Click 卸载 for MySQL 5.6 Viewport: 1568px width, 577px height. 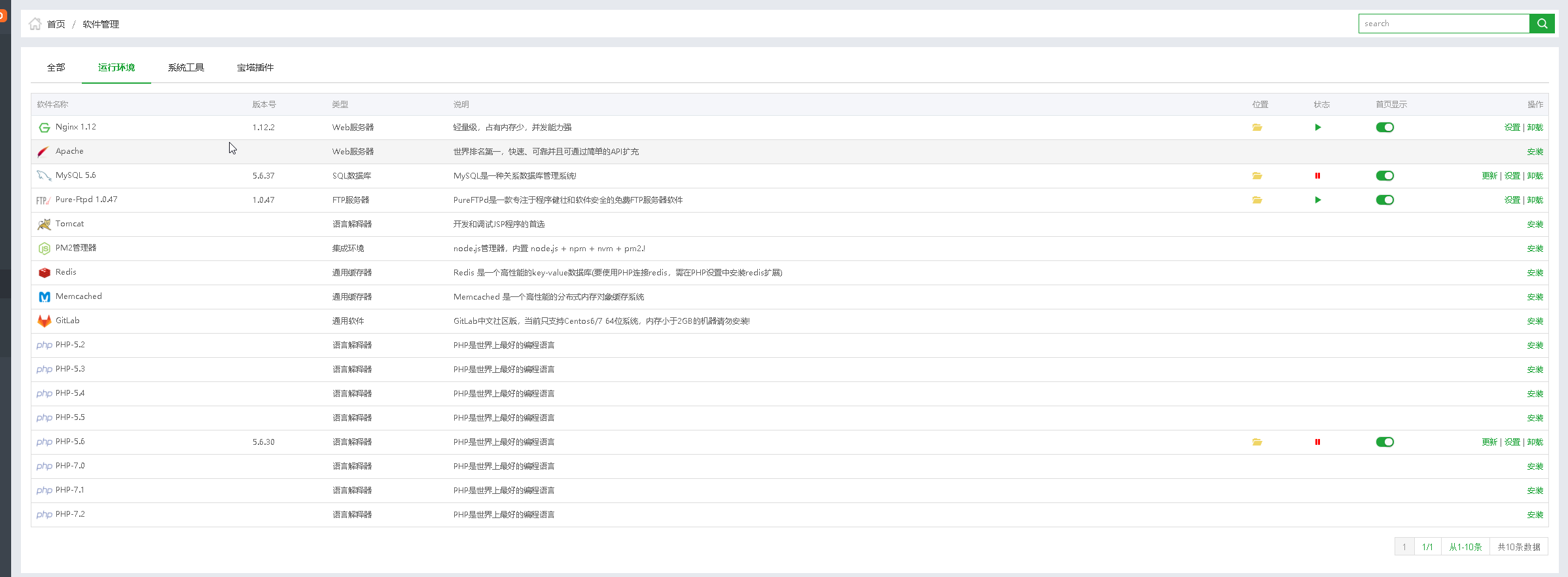1535,176
